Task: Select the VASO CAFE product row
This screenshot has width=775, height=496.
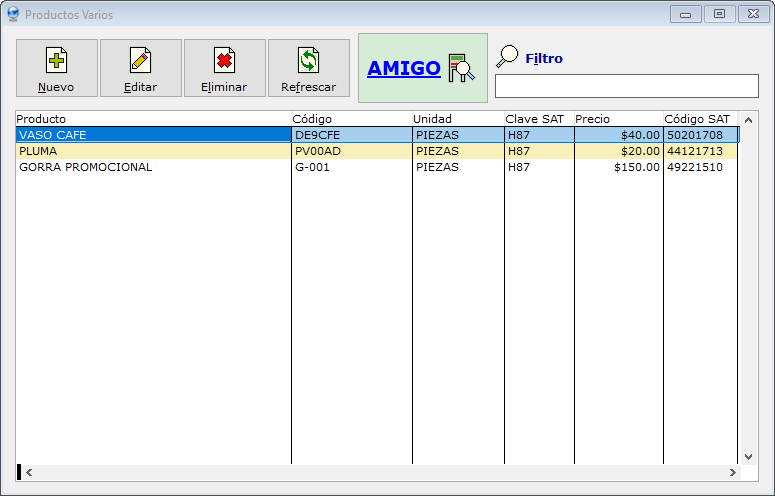Action: [x=150, y=135]
